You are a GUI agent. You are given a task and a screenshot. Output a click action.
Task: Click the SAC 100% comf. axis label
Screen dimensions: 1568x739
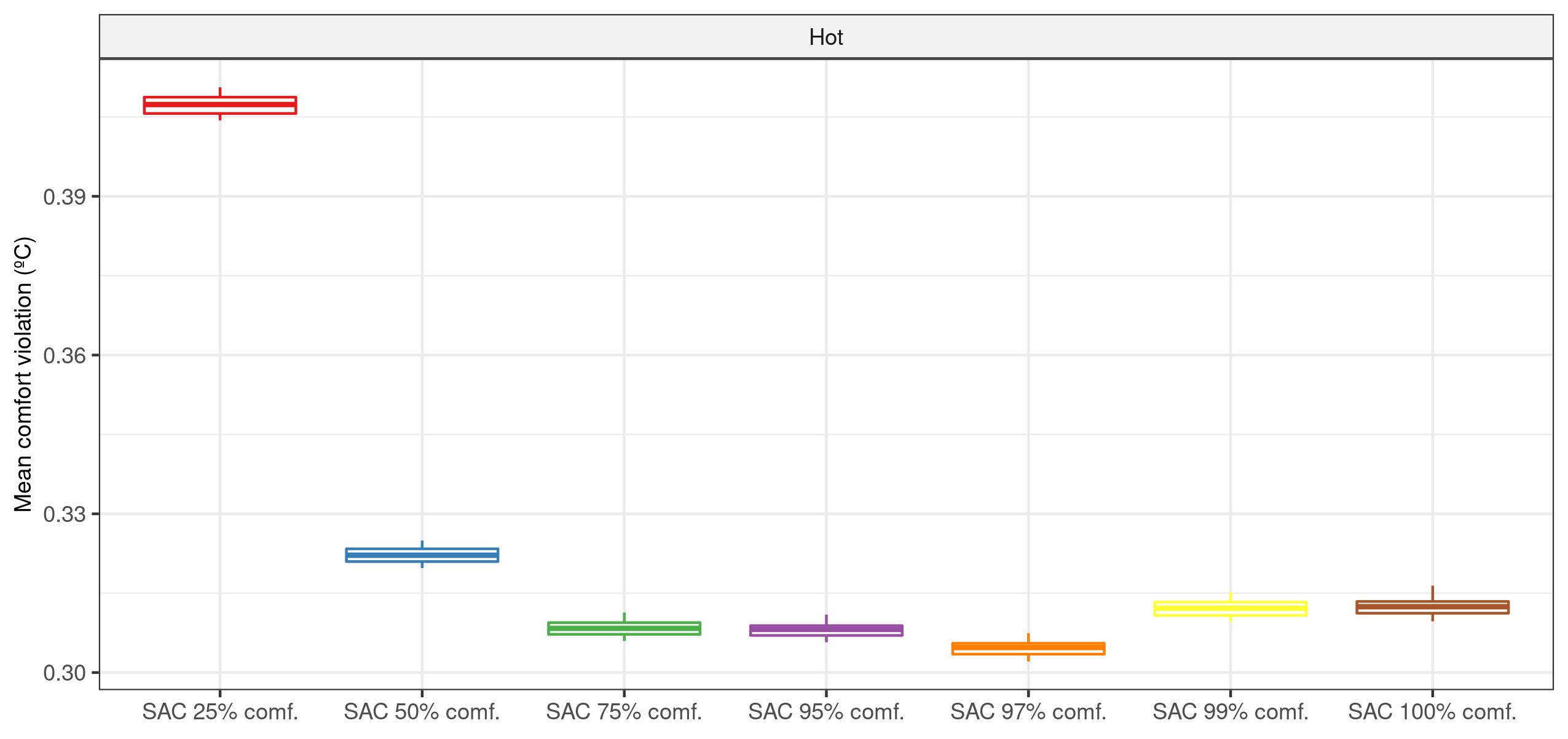(1432, 712)
